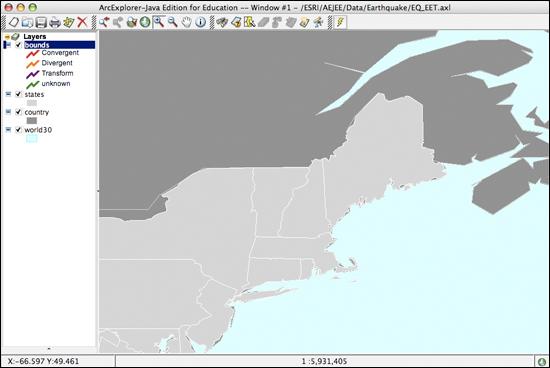Click the Open project folder icon
The height and width of the screenshot is (368, 550).
click(27, 22)
